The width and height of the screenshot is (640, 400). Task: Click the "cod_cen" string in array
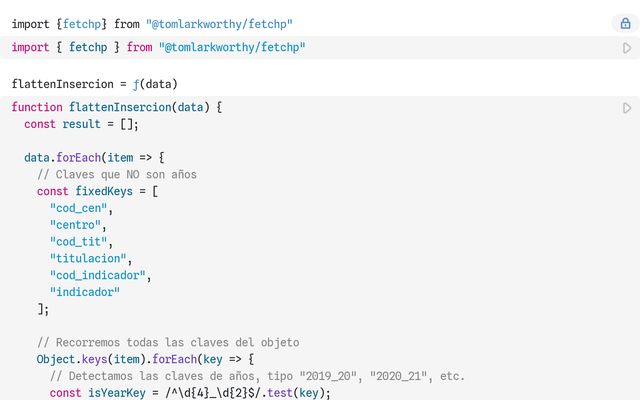tap(80, 208)
